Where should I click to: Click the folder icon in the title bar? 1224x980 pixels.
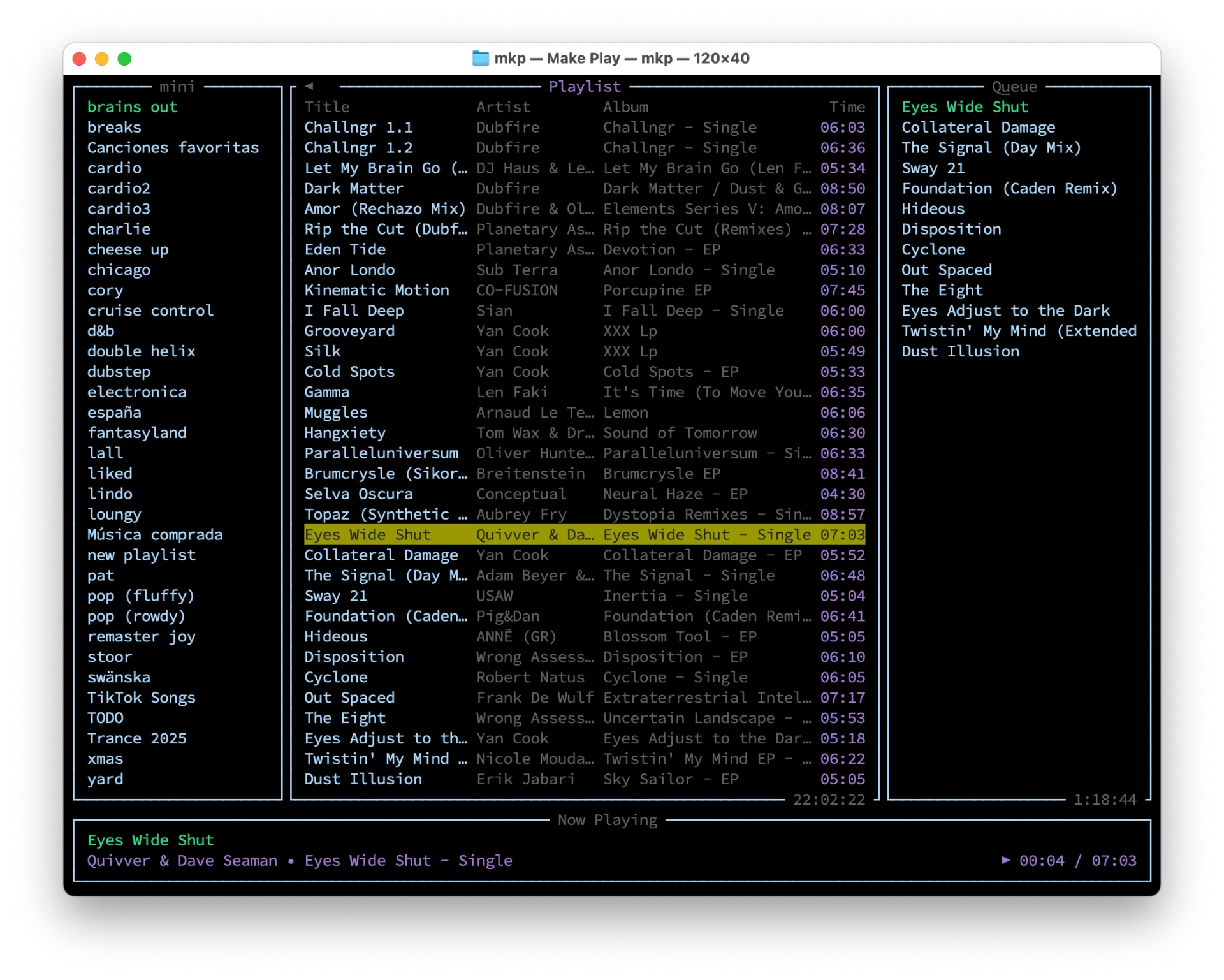click(480, 58)
